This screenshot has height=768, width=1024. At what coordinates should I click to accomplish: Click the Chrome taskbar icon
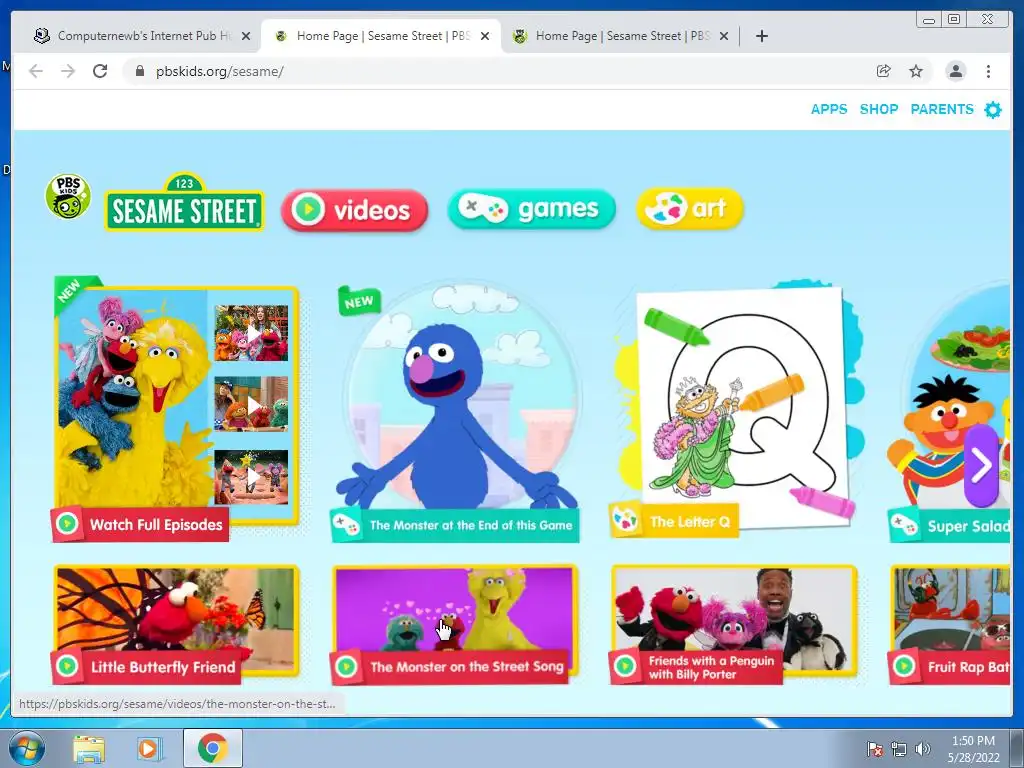click(x=213, y=748)
